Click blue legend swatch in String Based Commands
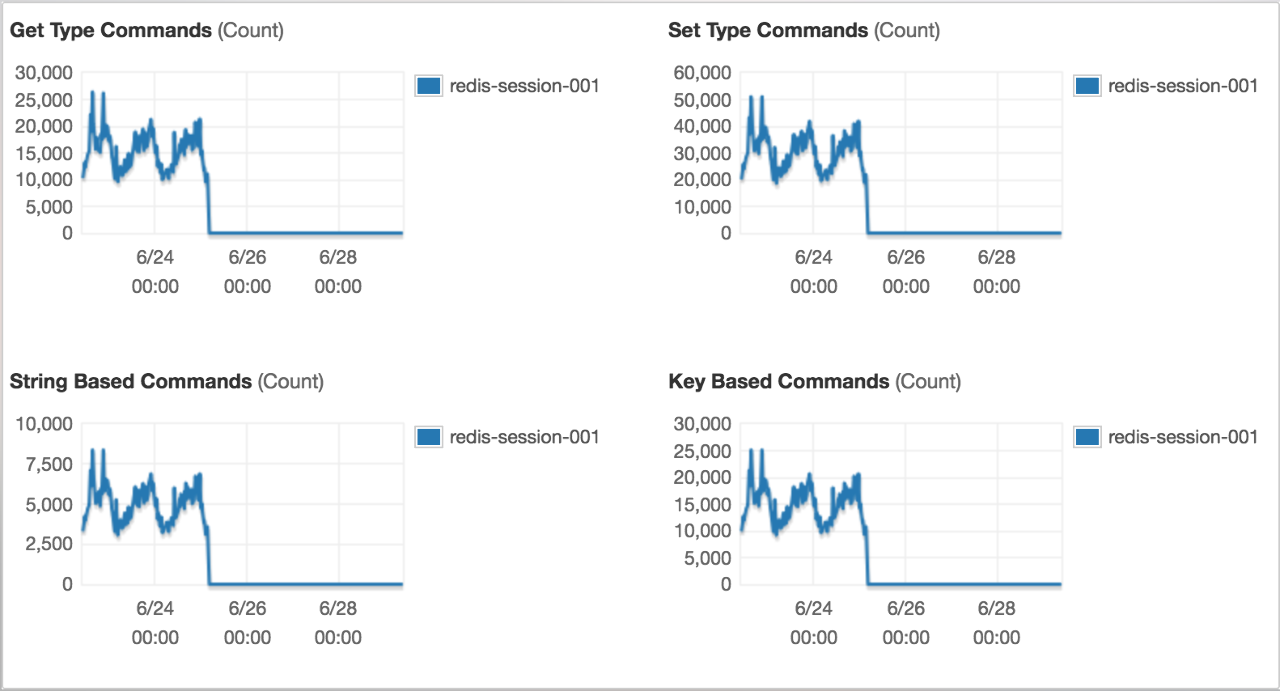Viewport: 1280px width, 691px height. tap(428, 437)
